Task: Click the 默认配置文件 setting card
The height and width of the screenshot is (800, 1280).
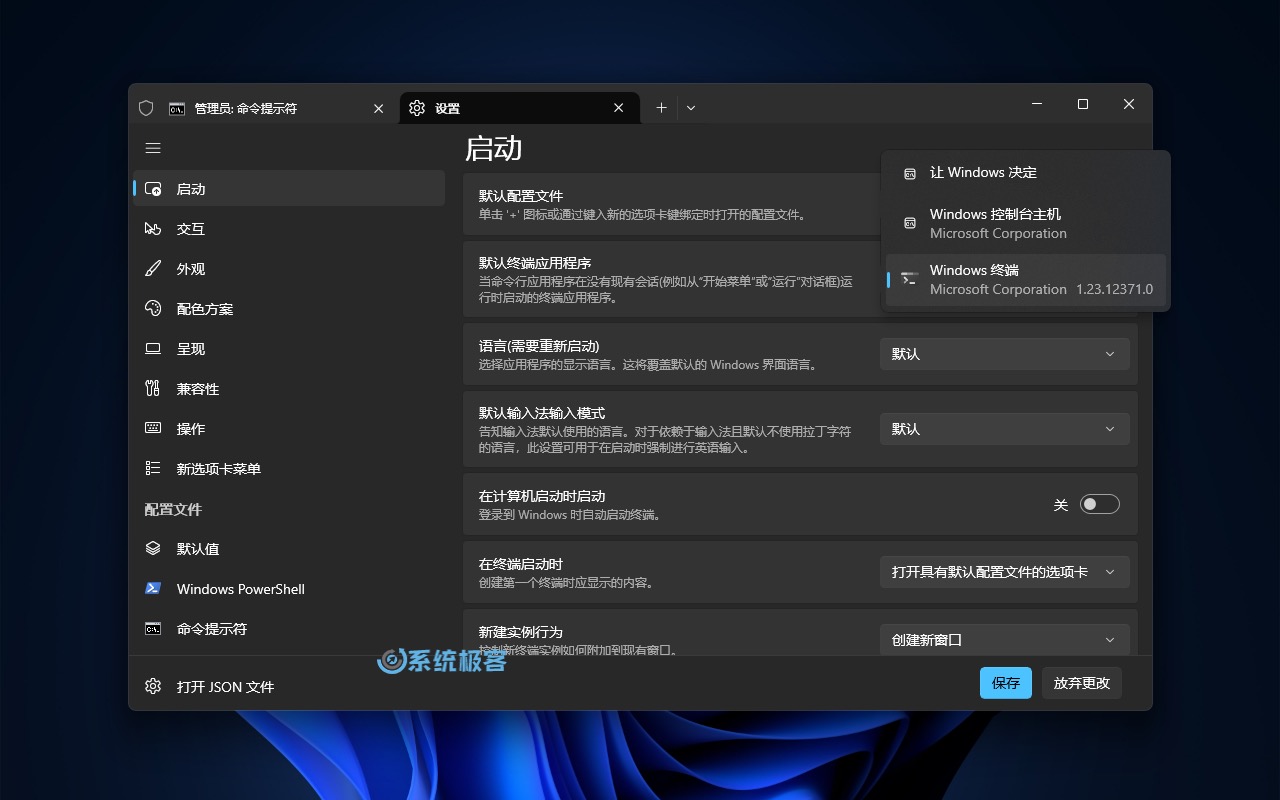Action: pyautogui.click(x=672, y=204)
